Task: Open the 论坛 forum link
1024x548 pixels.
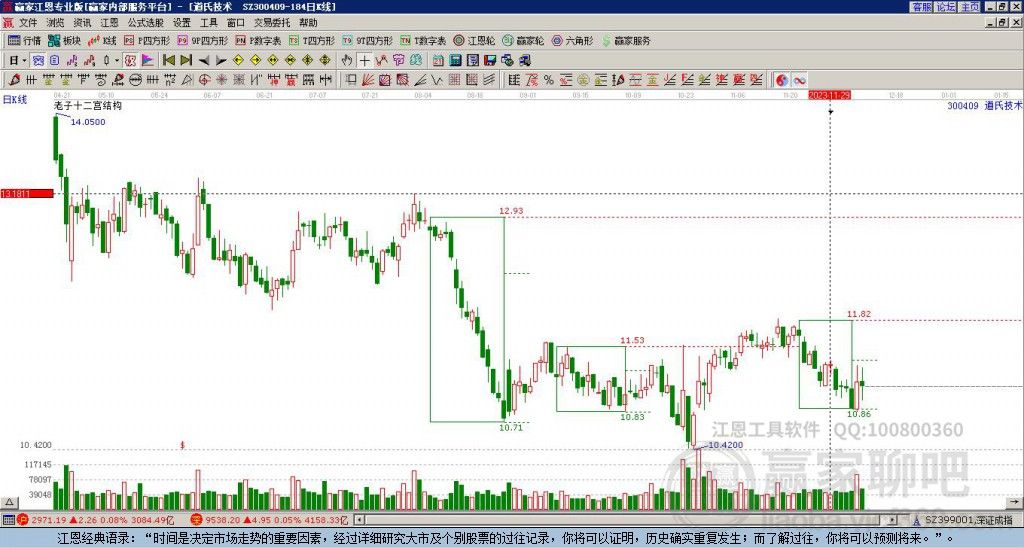Action: tap(945, 6)
